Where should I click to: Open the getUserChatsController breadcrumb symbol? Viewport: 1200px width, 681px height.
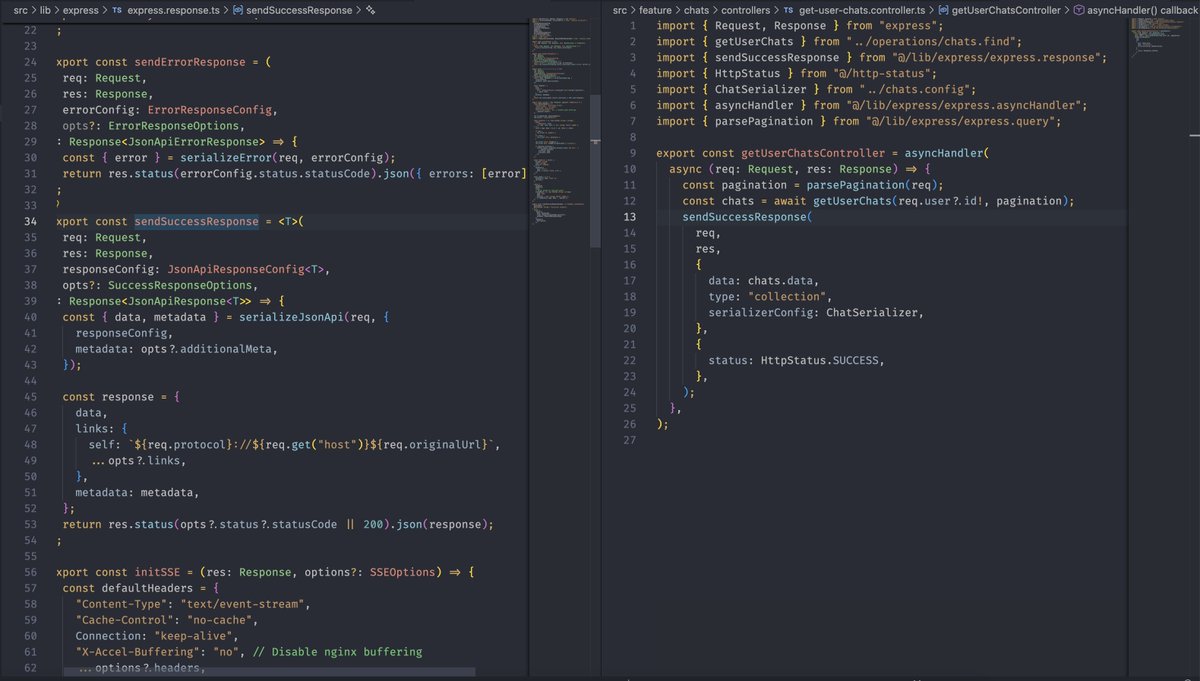[x=1007, y=10]
